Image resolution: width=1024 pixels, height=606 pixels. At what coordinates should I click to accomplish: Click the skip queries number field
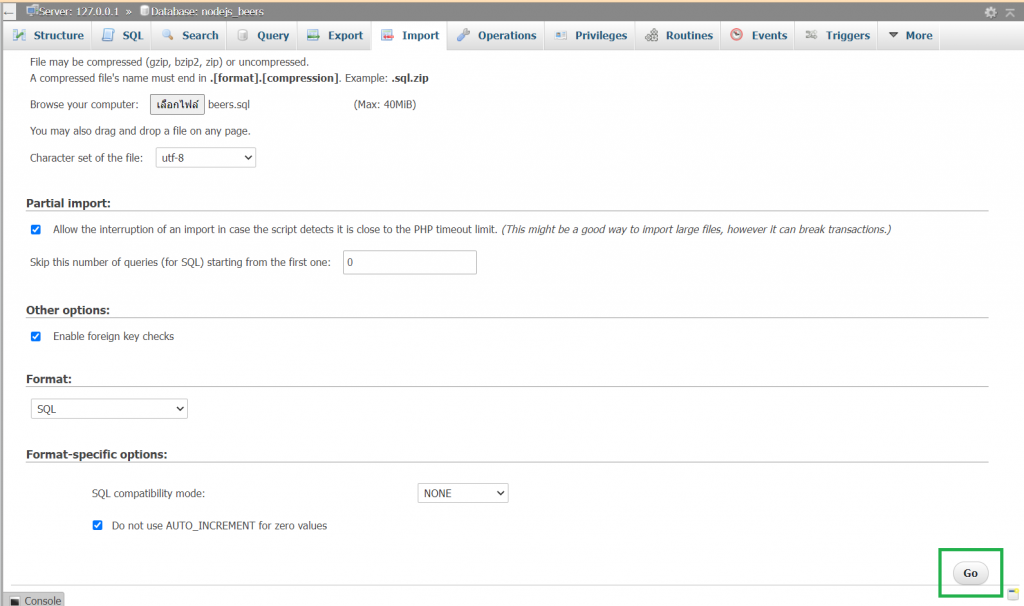(409, 262)
